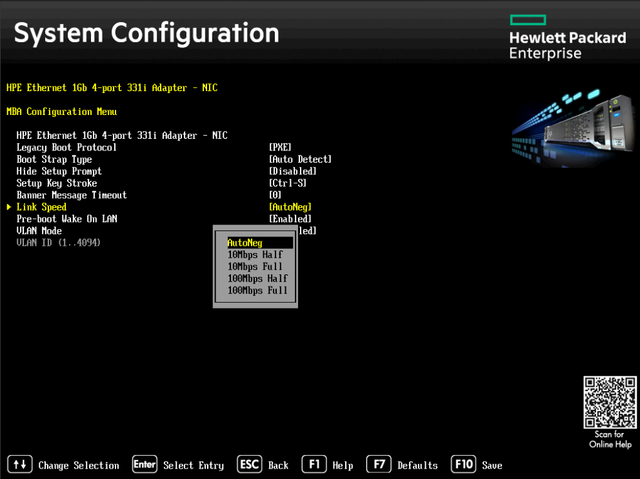Click the Scan for Online Help caption
The image size is (640, 479).
tap(610, 439)
